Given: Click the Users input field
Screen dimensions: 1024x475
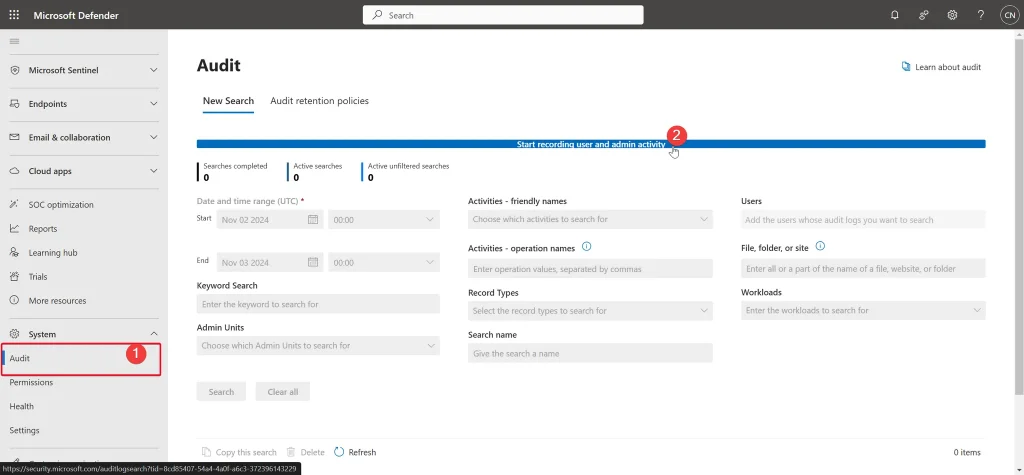Looking at the screenshot, I should (x=863, y=220).
